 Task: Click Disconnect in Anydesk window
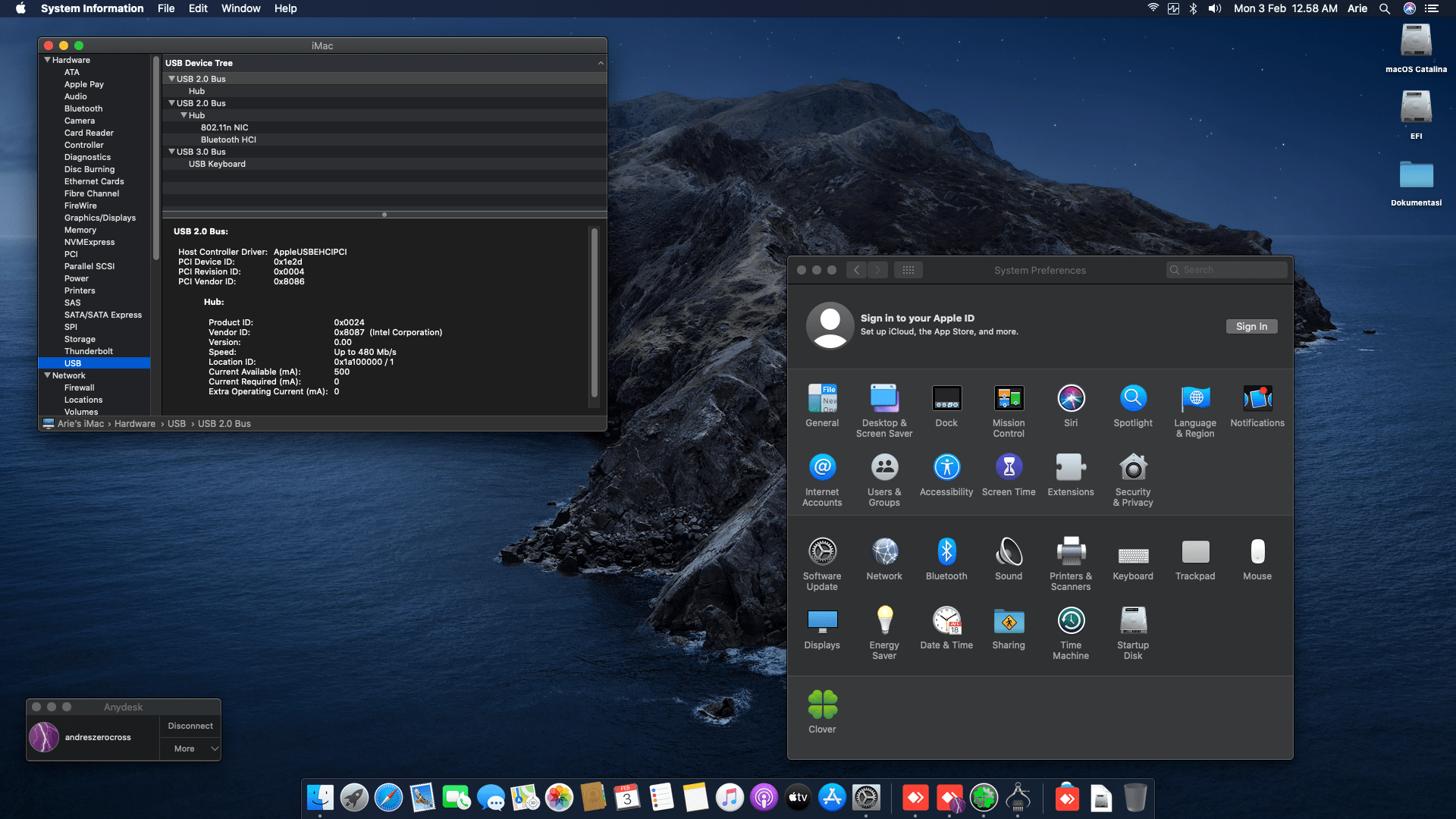coord(190,726)
